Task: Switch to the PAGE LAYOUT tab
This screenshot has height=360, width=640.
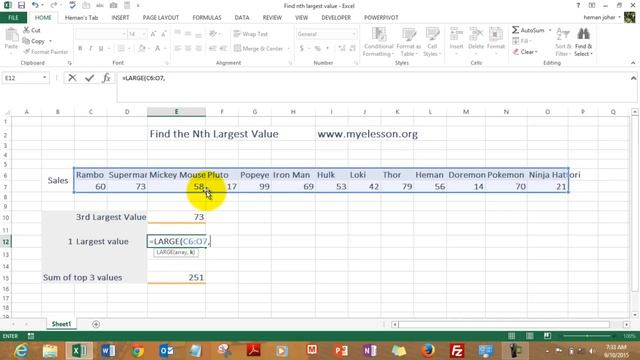Action: (x=161, y=18)
